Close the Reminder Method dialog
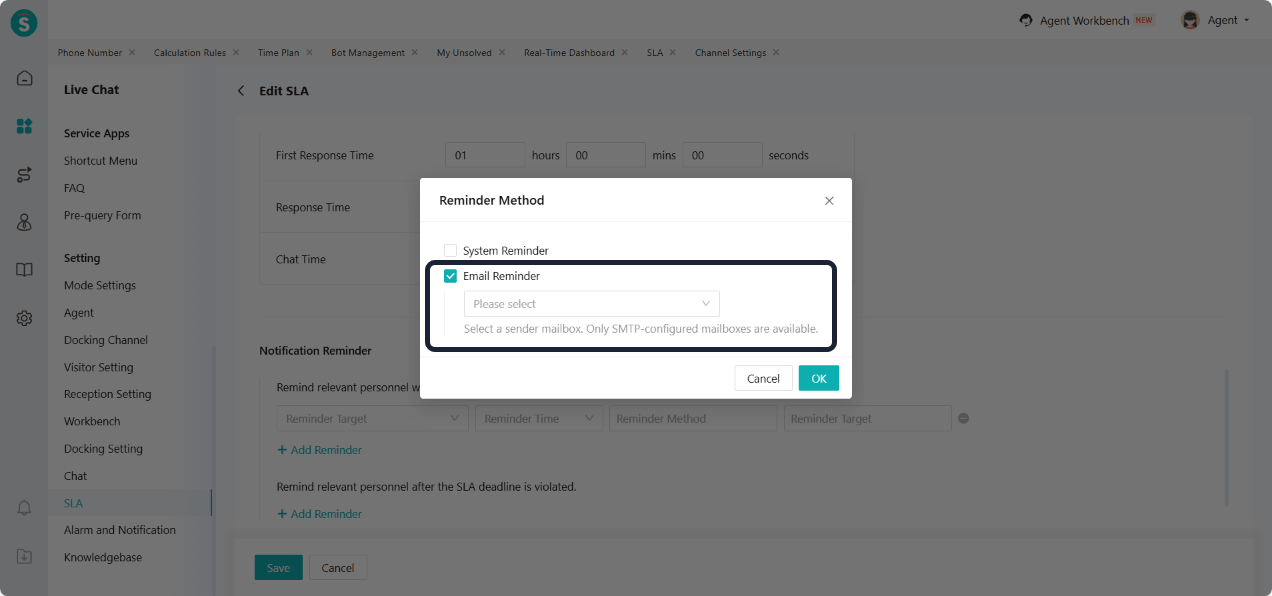Screen dimensions: 1272x596 click(x=829, y=201)
